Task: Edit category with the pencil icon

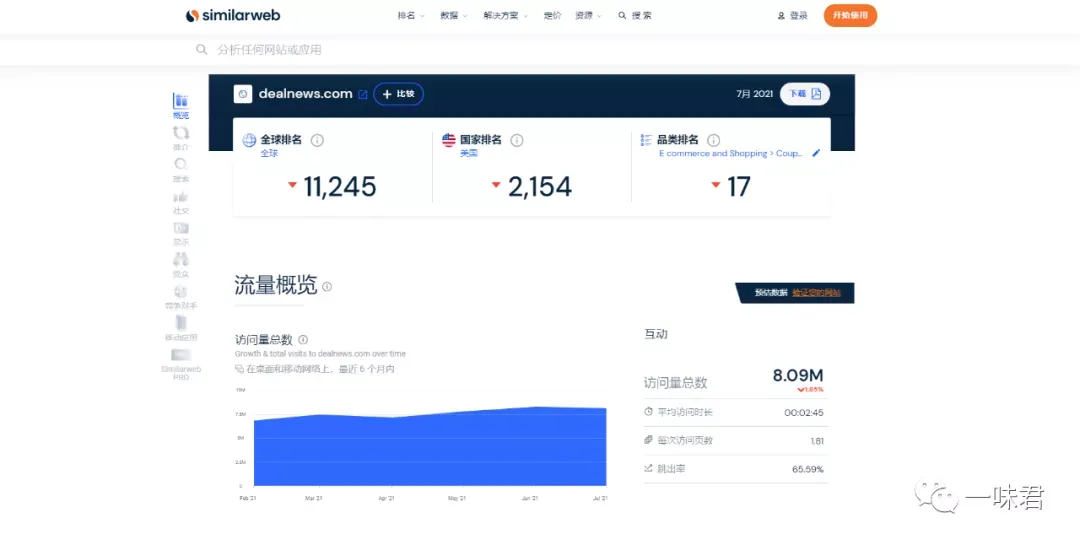Action: [x=816, y=153]
